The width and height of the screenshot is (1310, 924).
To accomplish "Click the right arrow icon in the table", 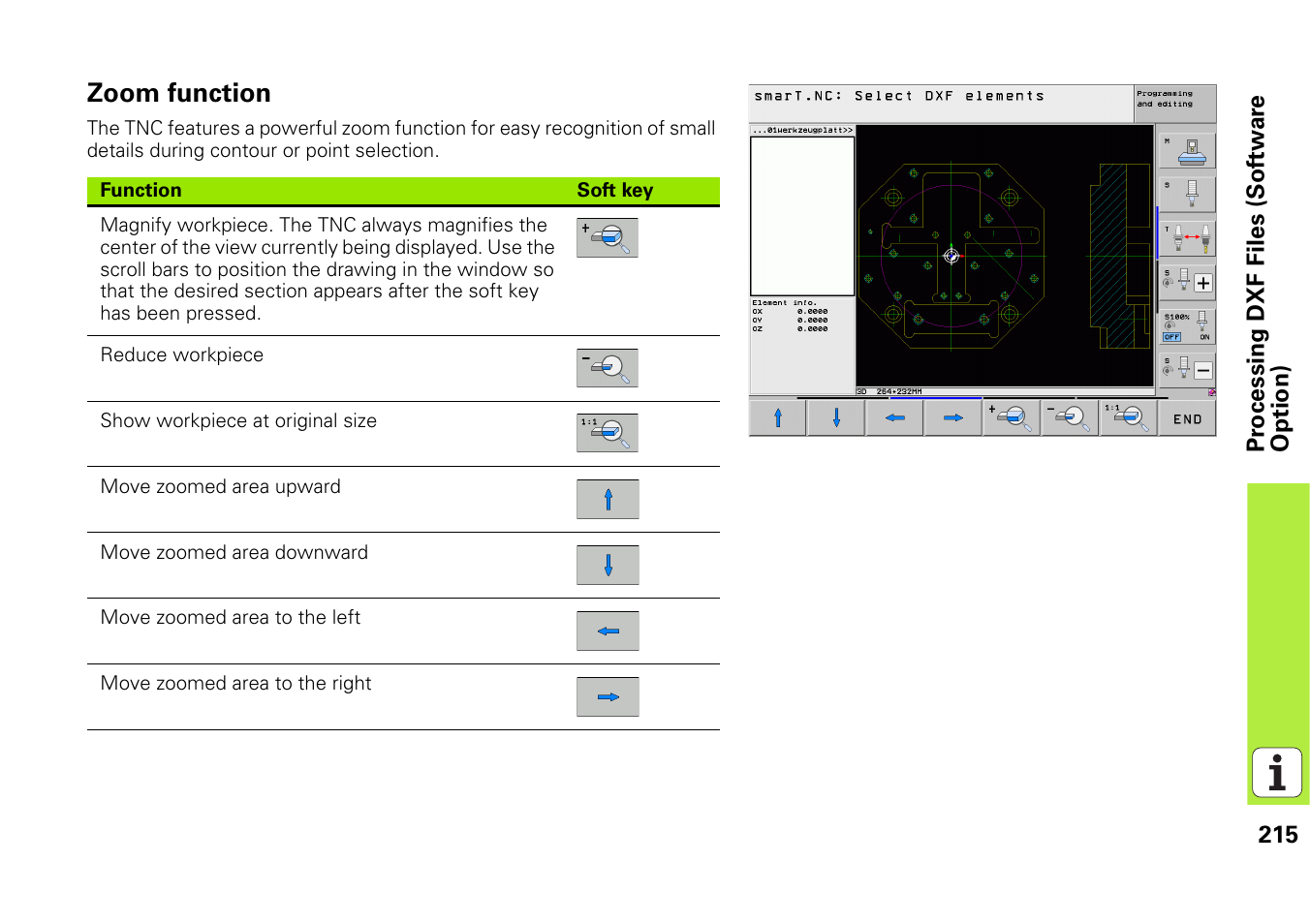I will [x=608, y=696].
